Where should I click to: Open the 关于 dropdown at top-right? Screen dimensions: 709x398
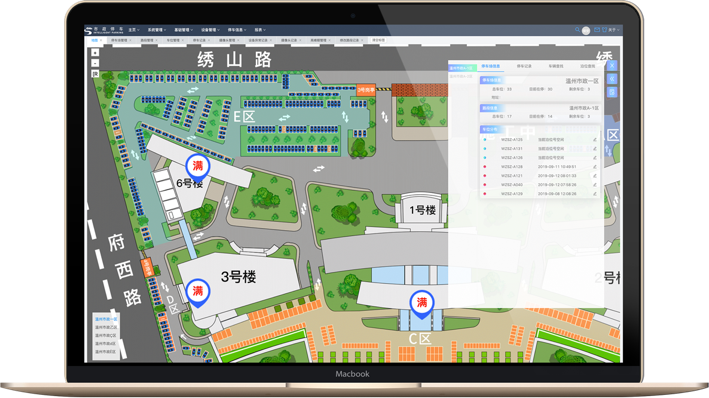[614, 30]
